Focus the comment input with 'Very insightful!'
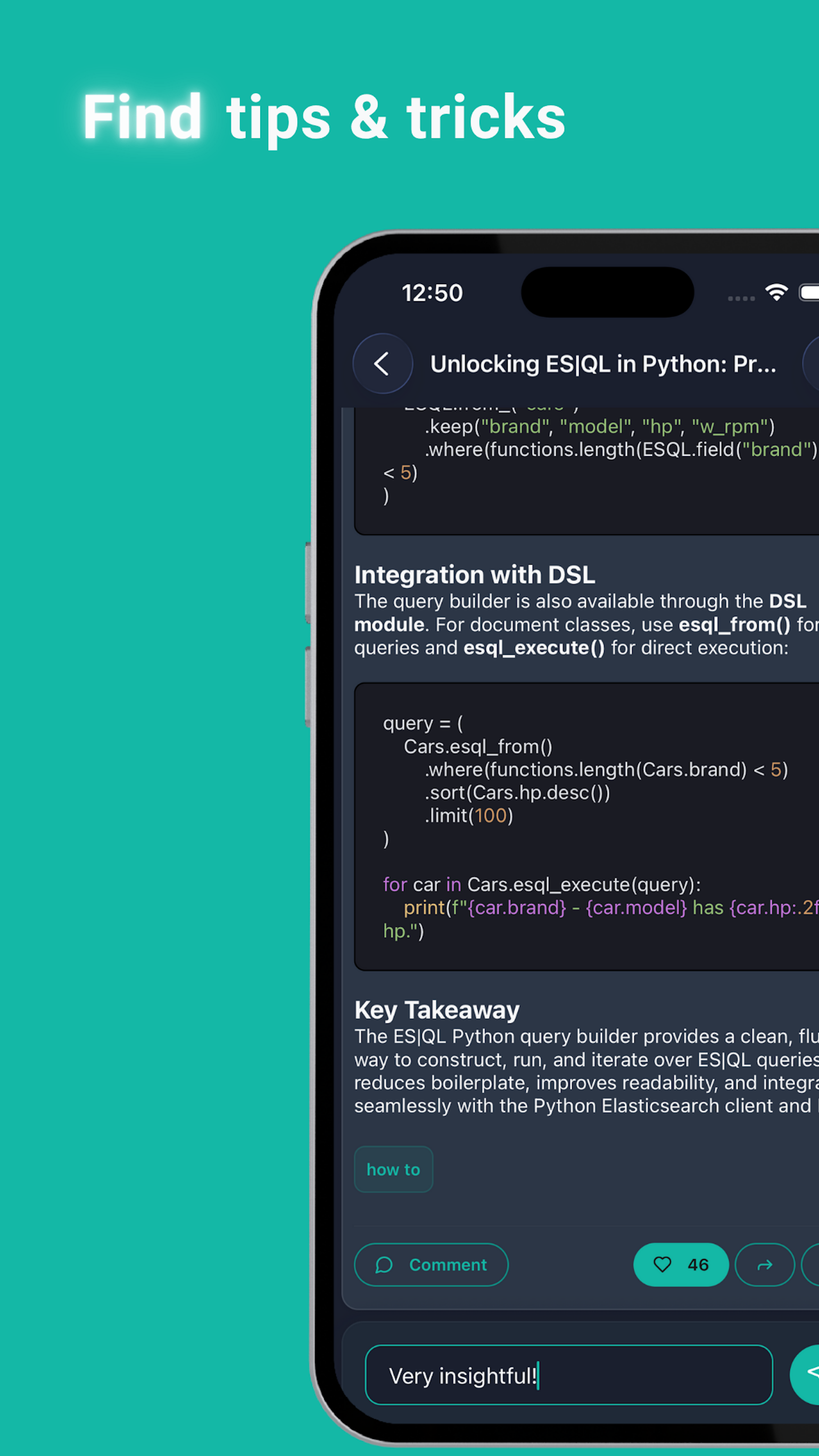This screenshot has height=1456, width=819. [568, 1375]
